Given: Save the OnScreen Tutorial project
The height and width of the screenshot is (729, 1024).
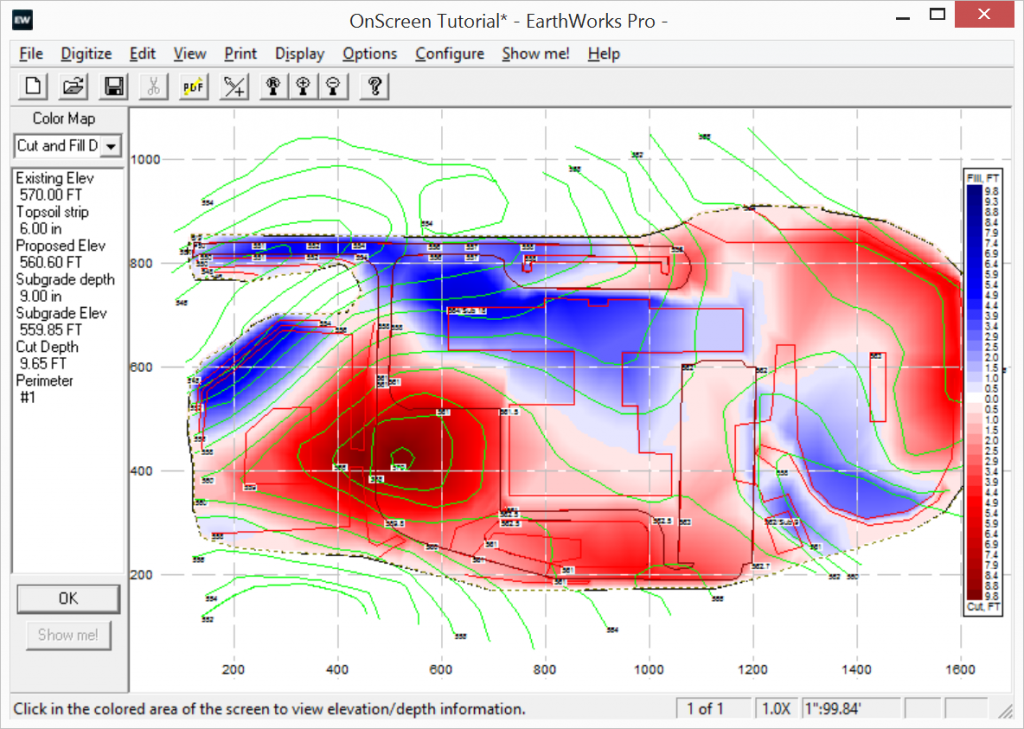Looking at the screenshot, I should (x=113, y=86).
